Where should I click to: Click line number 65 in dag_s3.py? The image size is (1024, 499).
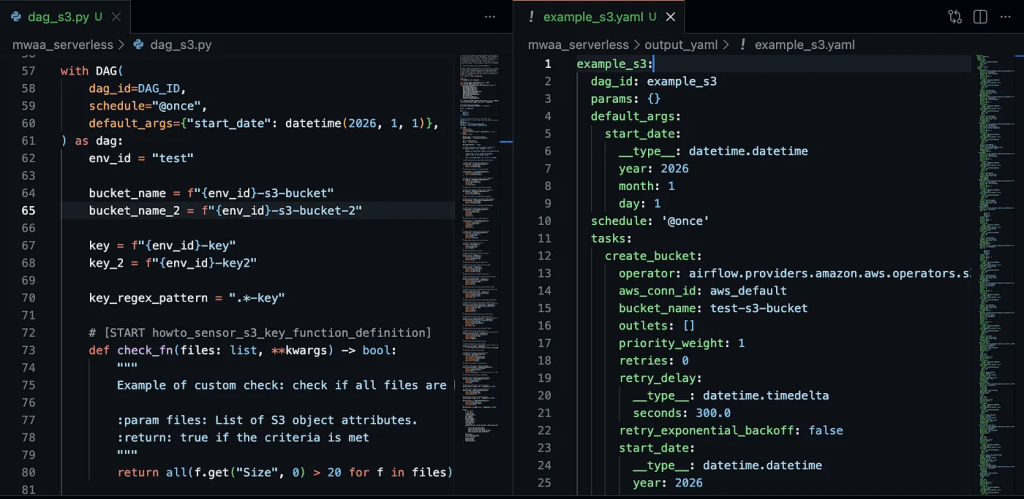point(28,210)
